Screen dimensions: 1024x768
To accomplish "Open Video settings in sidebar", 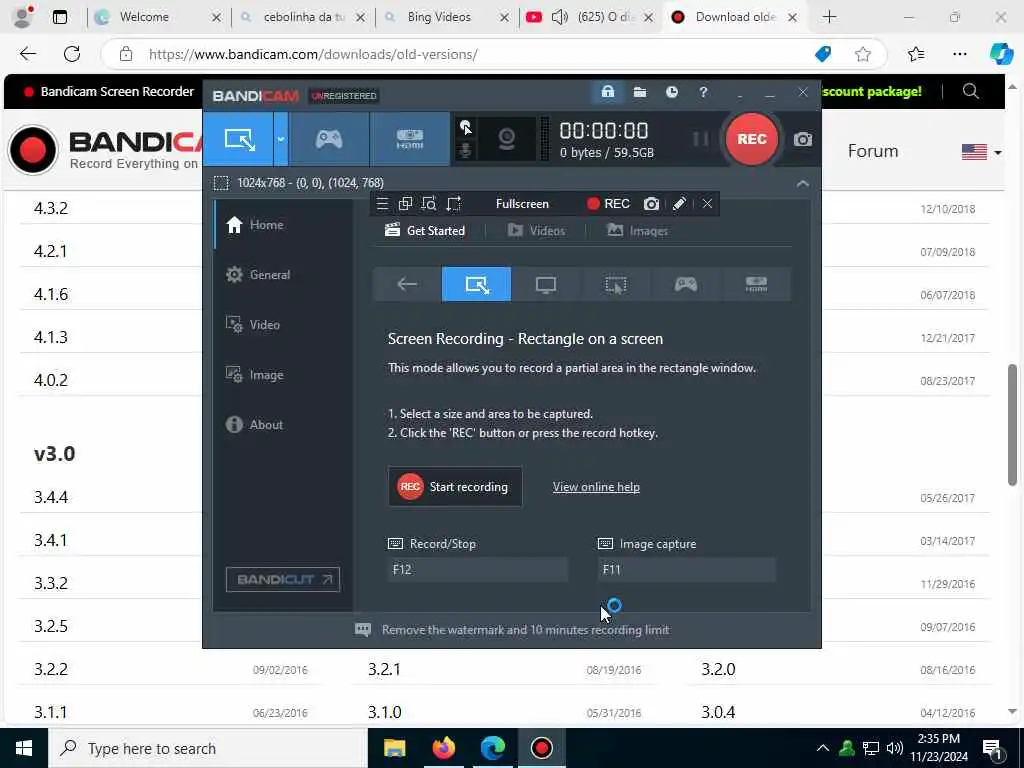I will [283, 325].
